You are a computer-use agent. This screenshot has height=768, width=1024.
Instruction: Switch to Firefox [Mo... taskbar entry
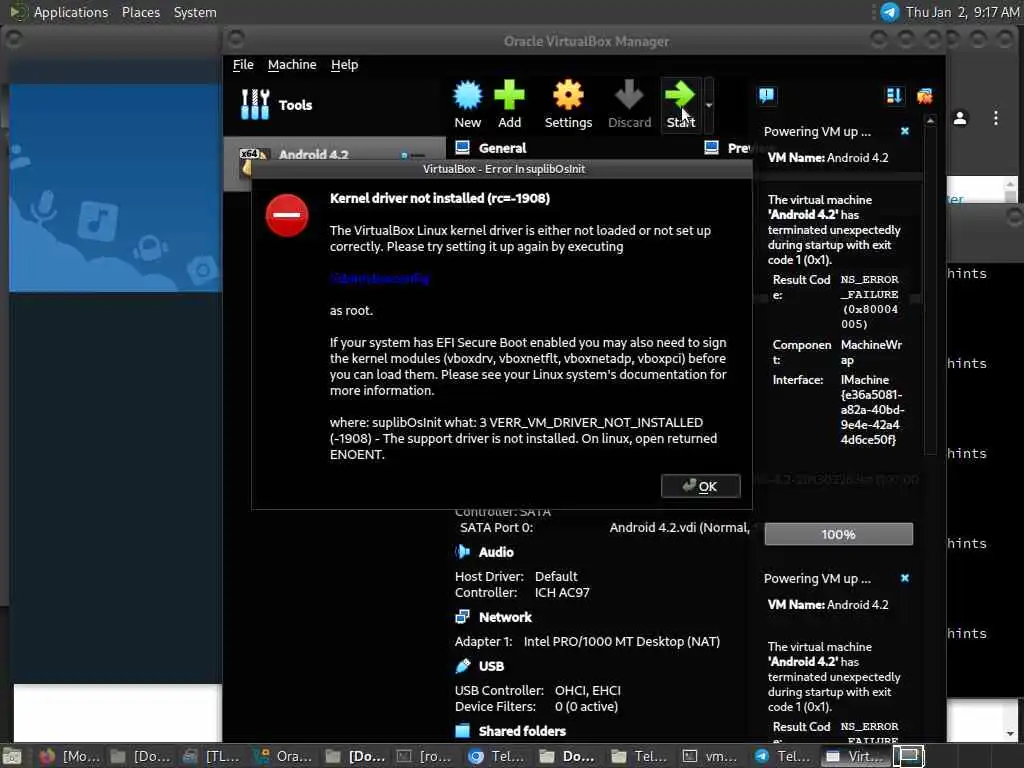[69, 756]
